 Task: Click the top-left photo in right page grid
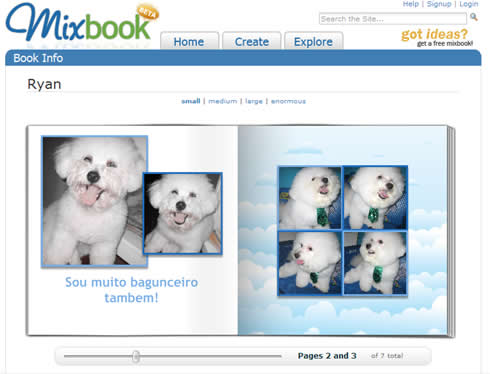[310, 198]
